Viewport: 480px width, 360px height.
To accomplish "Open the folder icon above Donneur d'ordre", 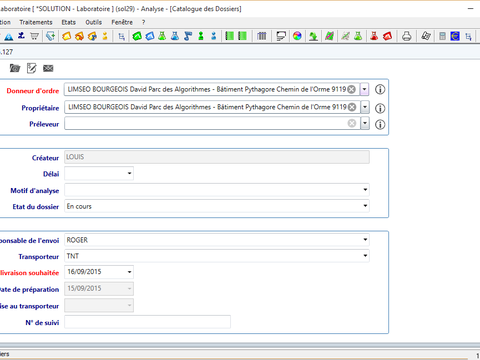I will (15, 68).
